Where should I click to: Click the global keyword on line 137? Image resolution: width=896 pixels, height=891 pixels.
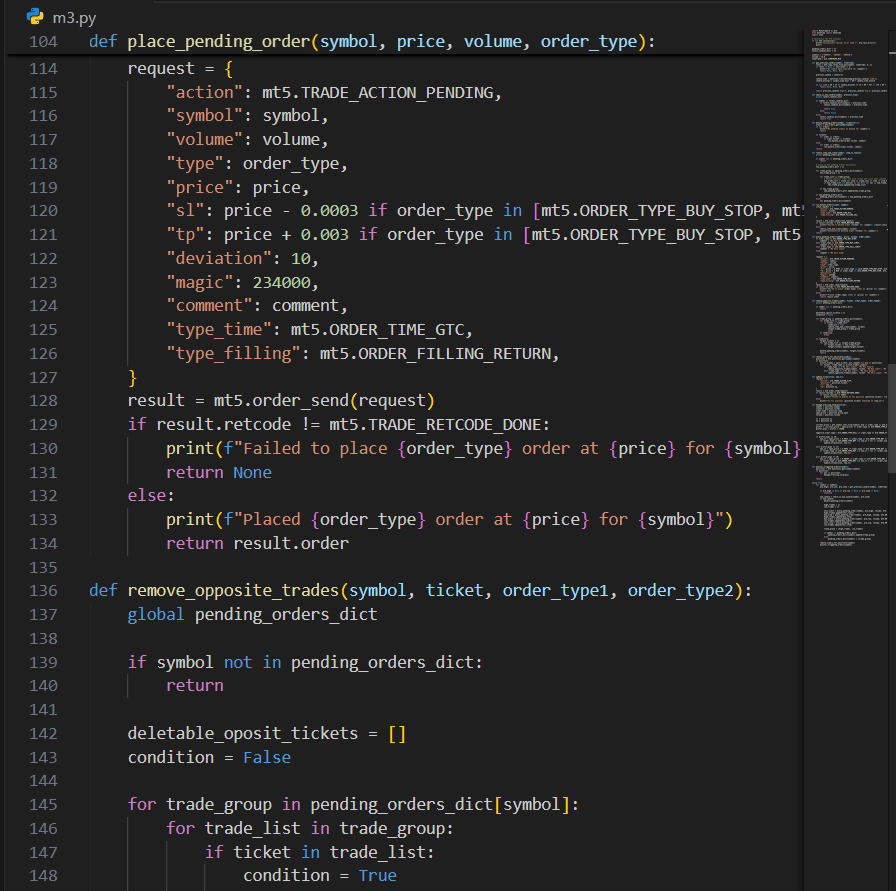tap(156, 614)
